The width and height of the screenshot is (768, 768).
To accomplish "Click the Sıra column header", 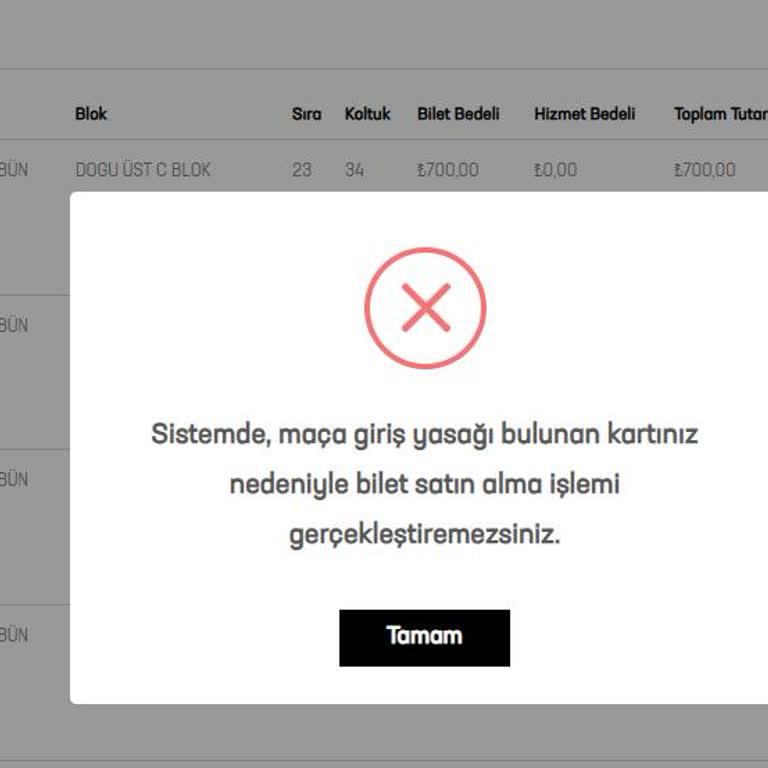I will click(307, 114).
